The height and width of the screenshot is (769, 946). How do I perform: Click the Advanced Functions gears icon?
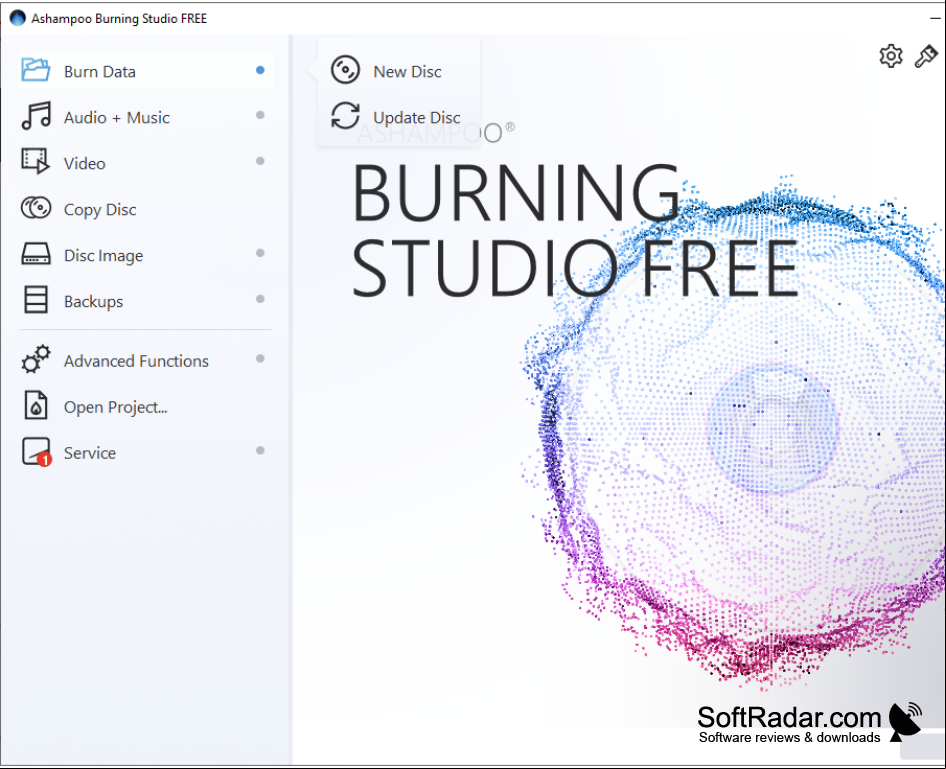36,359
